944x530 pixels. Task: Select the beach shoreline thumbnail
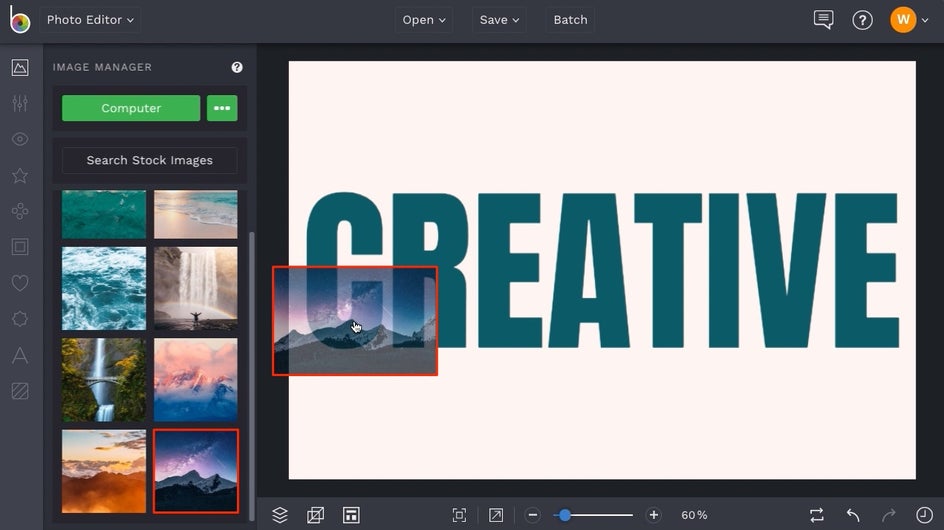coord(196,214)
